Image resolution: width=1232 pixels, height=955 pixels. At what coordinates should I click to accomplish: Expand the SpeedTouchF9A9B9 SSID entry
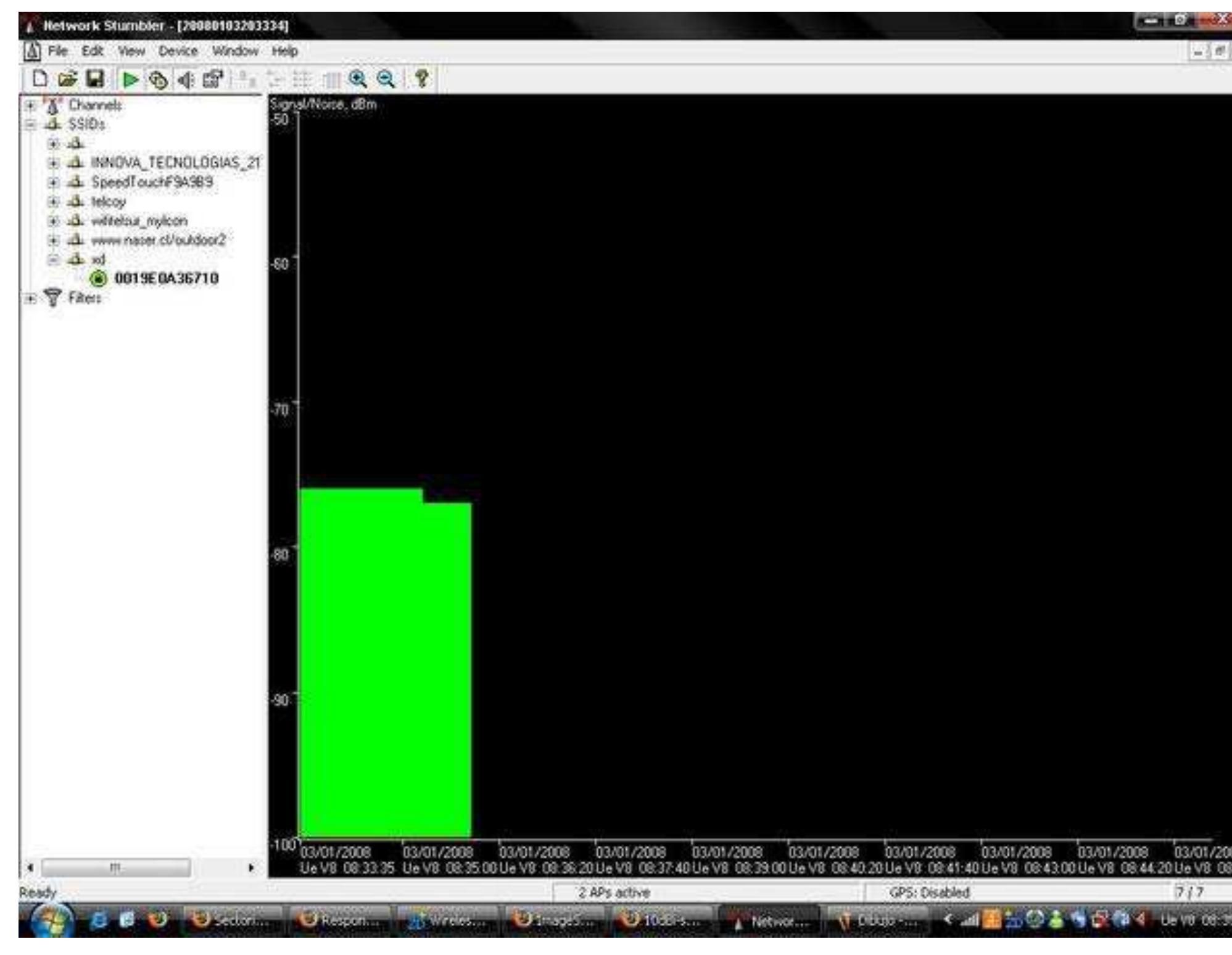pos(54,183)
